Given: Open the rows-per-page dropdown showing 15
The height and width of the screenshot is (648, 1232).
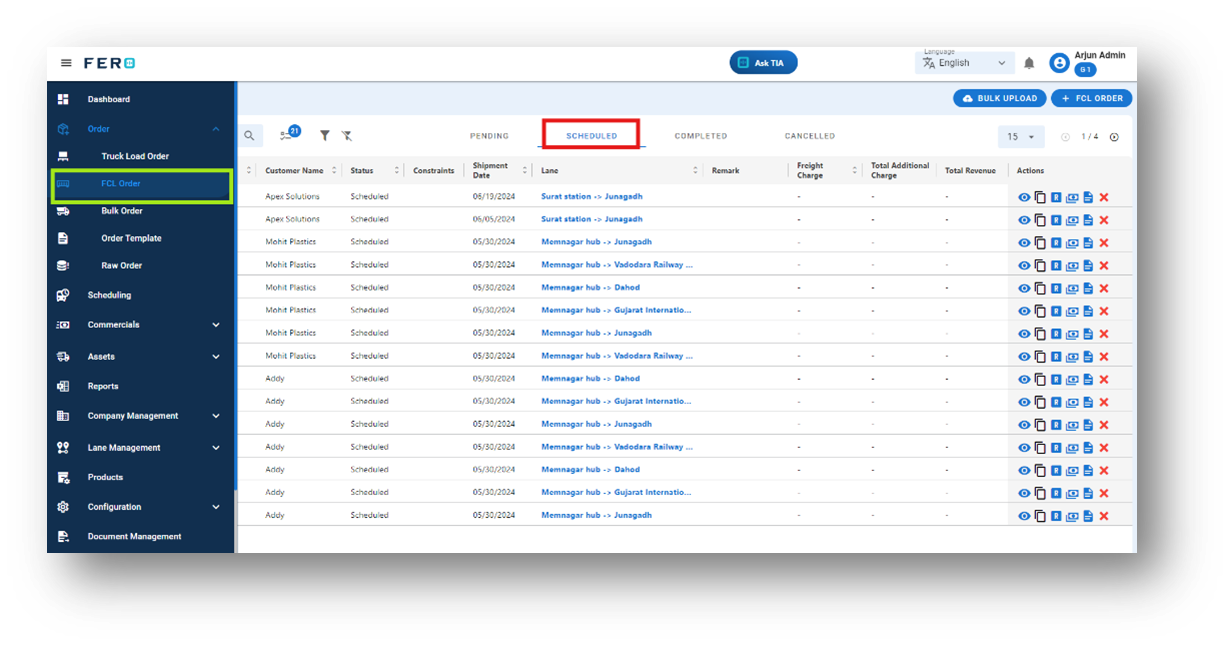Looking at the screenshot, I should [x=1021, y=137].
